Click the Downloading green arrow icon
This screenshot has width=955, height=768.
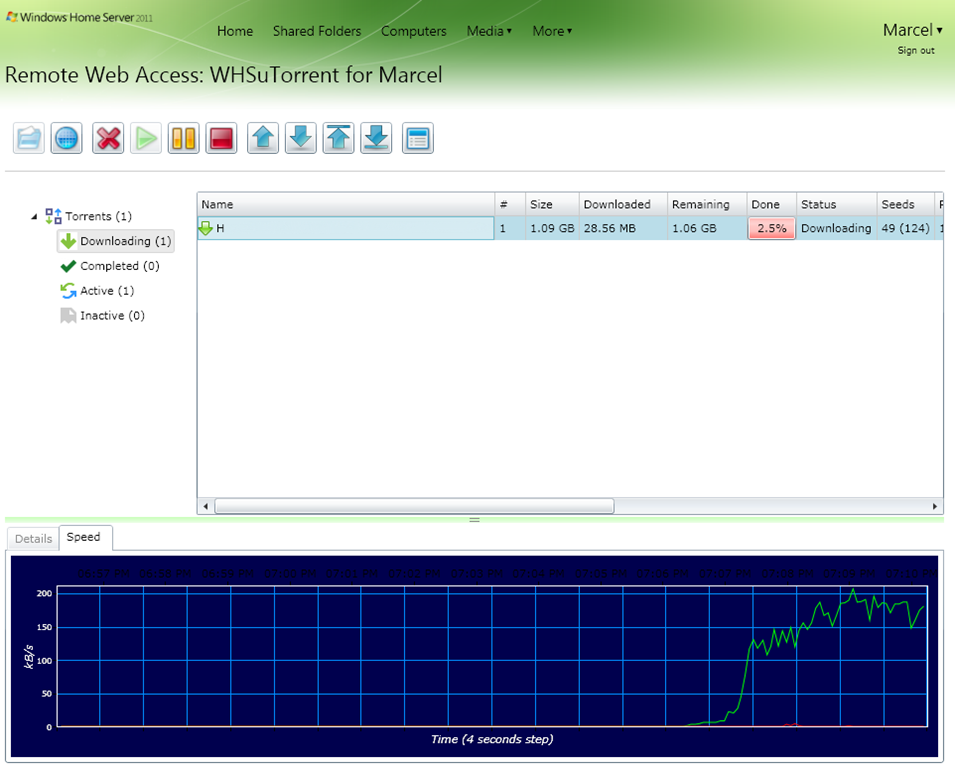click(x=68, y=241)
